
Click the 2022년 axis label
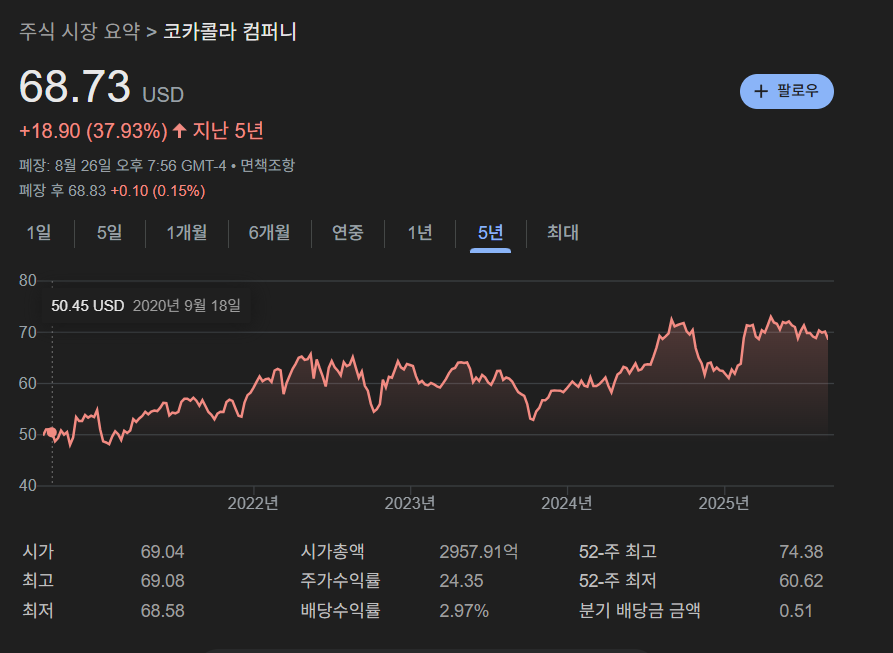[253, 503]
